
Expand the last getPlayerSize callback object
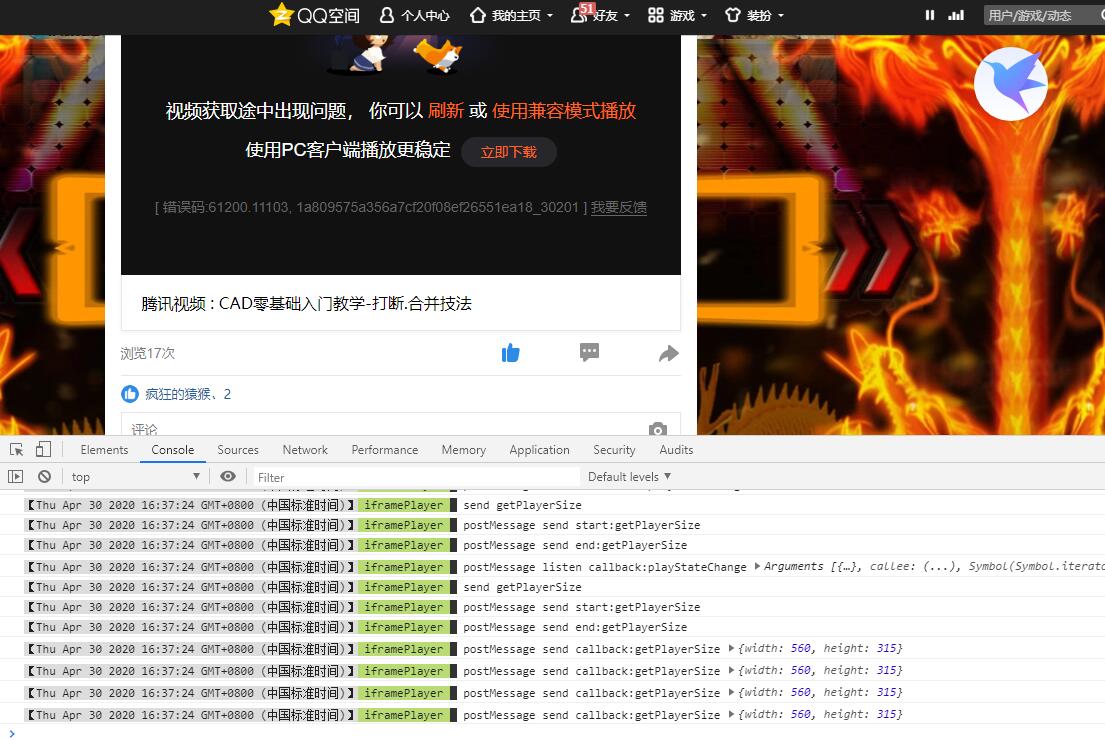[731, 714]
